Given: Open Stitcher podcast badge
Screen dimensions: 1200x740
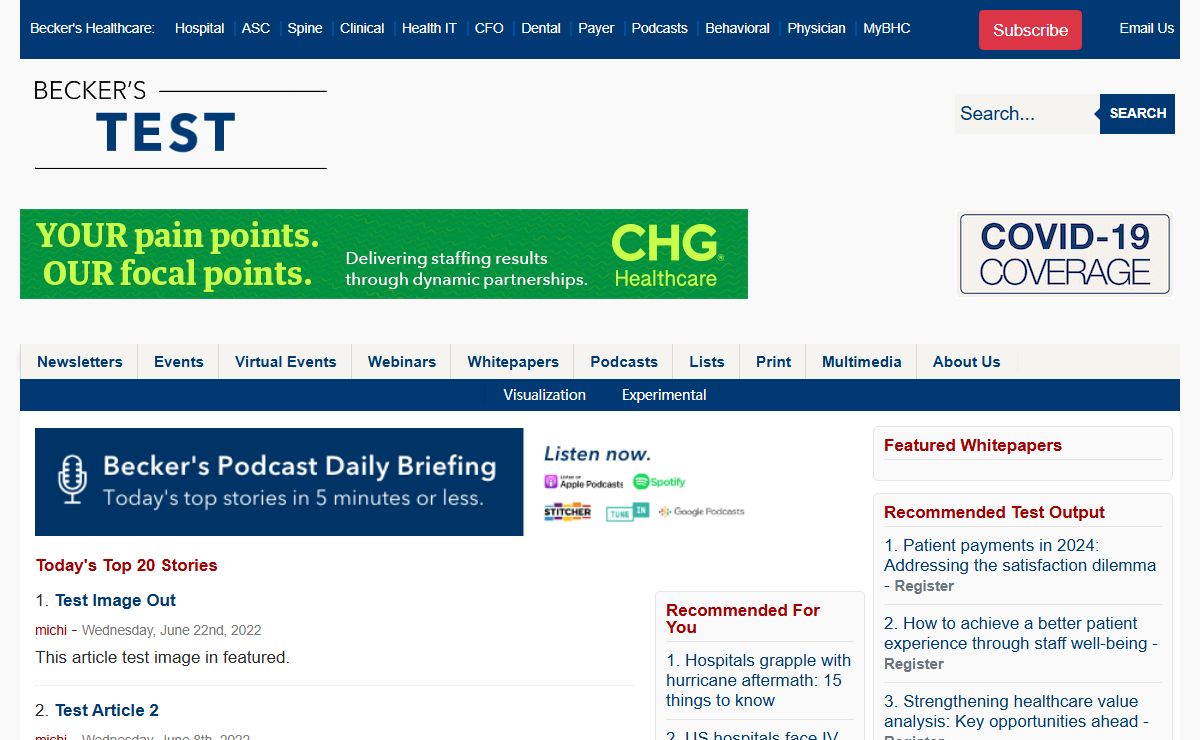Looking at the screenshot, I should [x=567, y=512].
